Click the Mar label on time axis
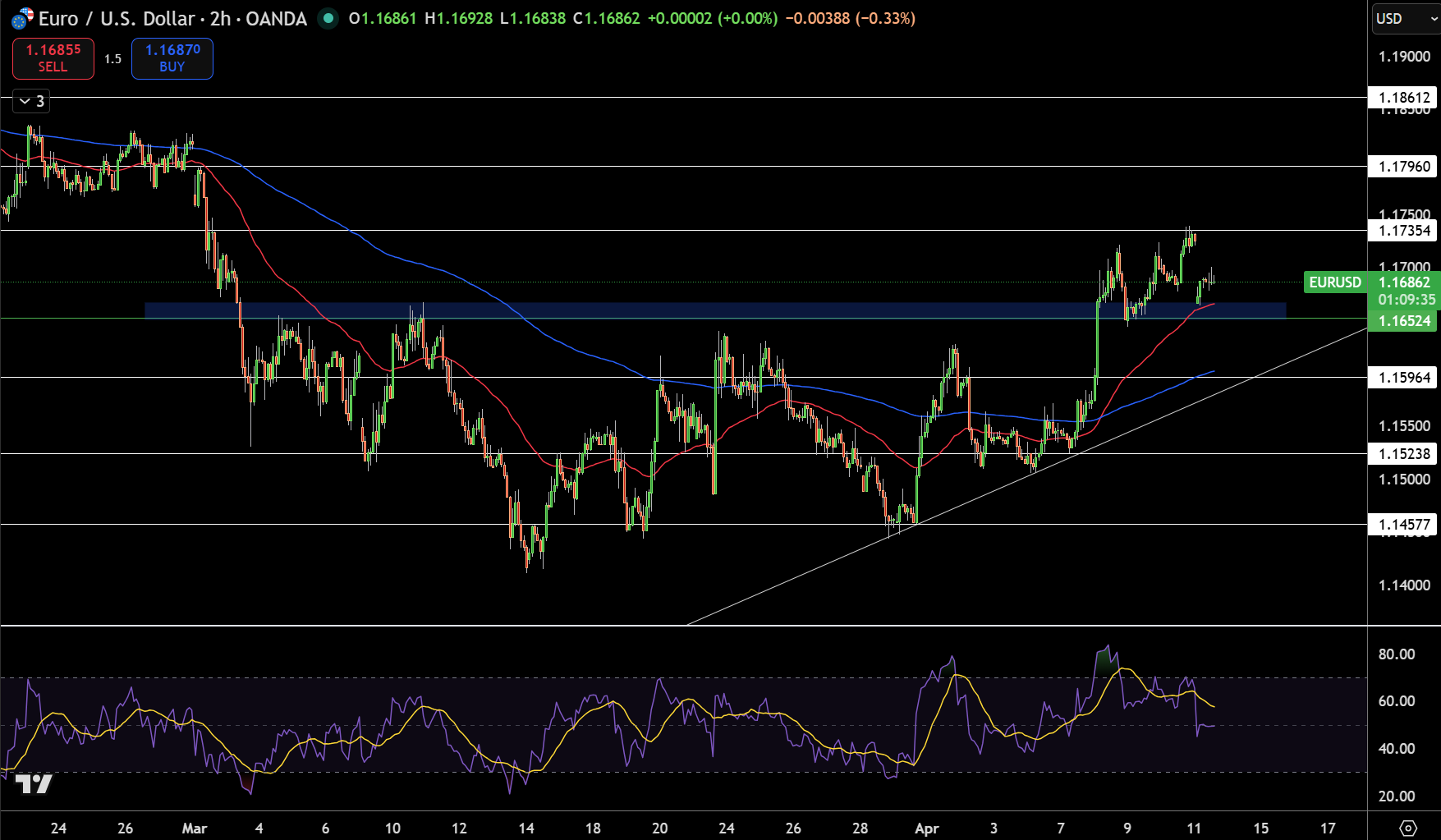 (195, 829)
